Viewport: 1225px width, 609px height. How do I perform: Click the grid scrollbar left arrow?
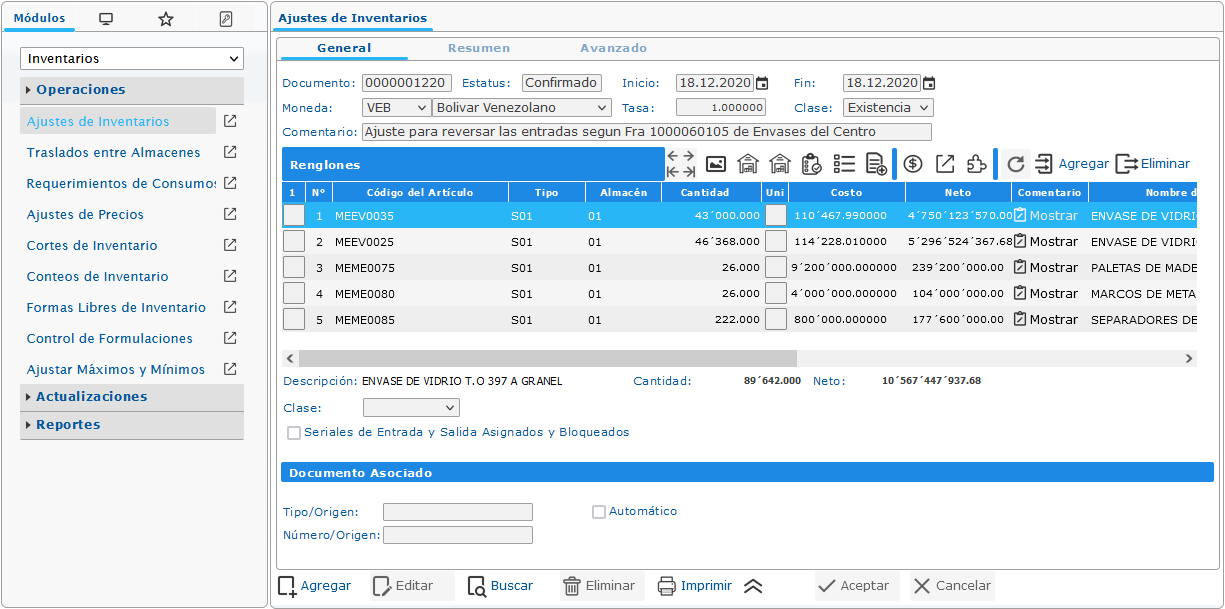pos(290,358)
